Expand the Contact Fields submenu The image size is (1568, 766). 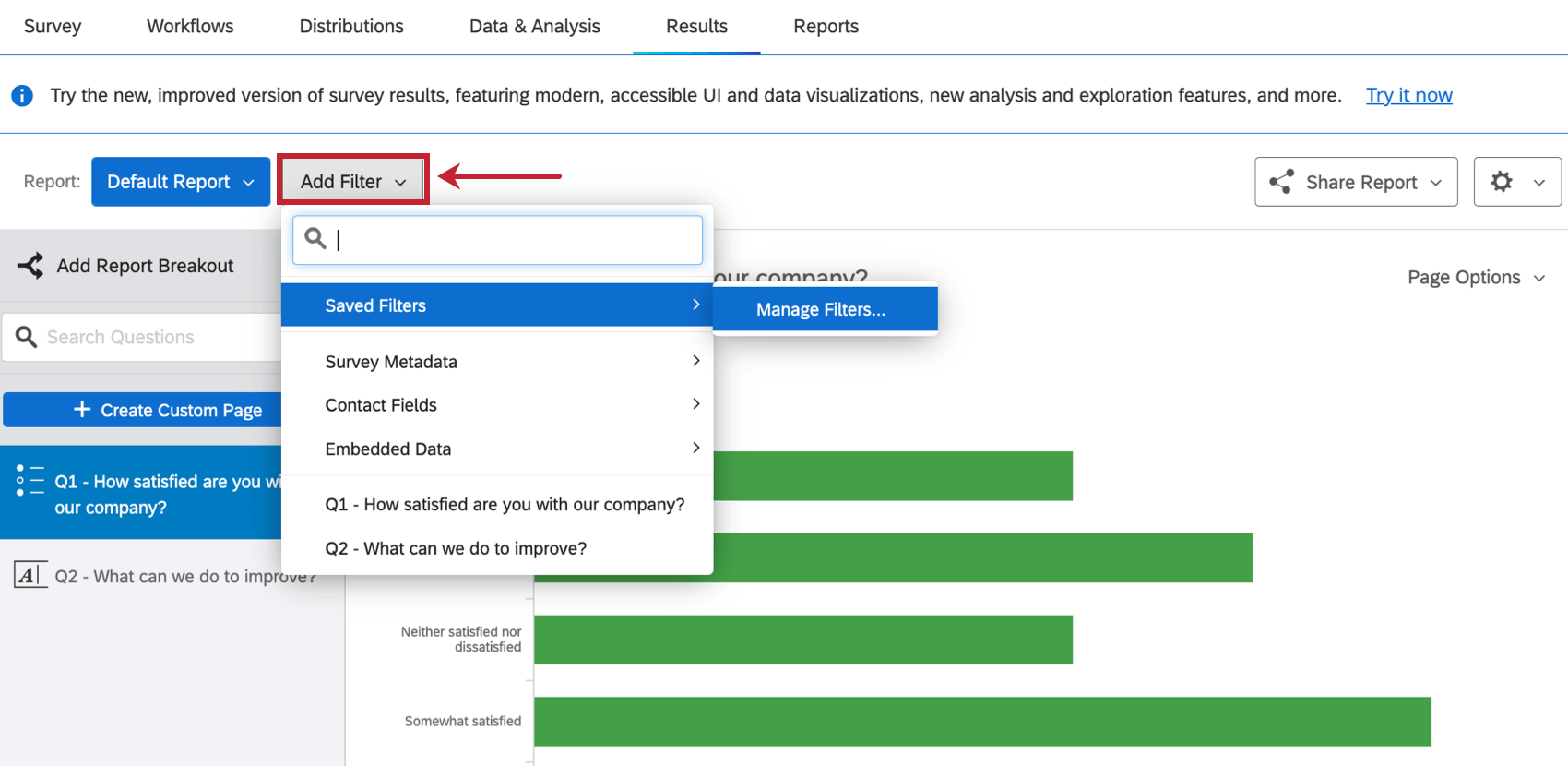(x=497, y=405)
